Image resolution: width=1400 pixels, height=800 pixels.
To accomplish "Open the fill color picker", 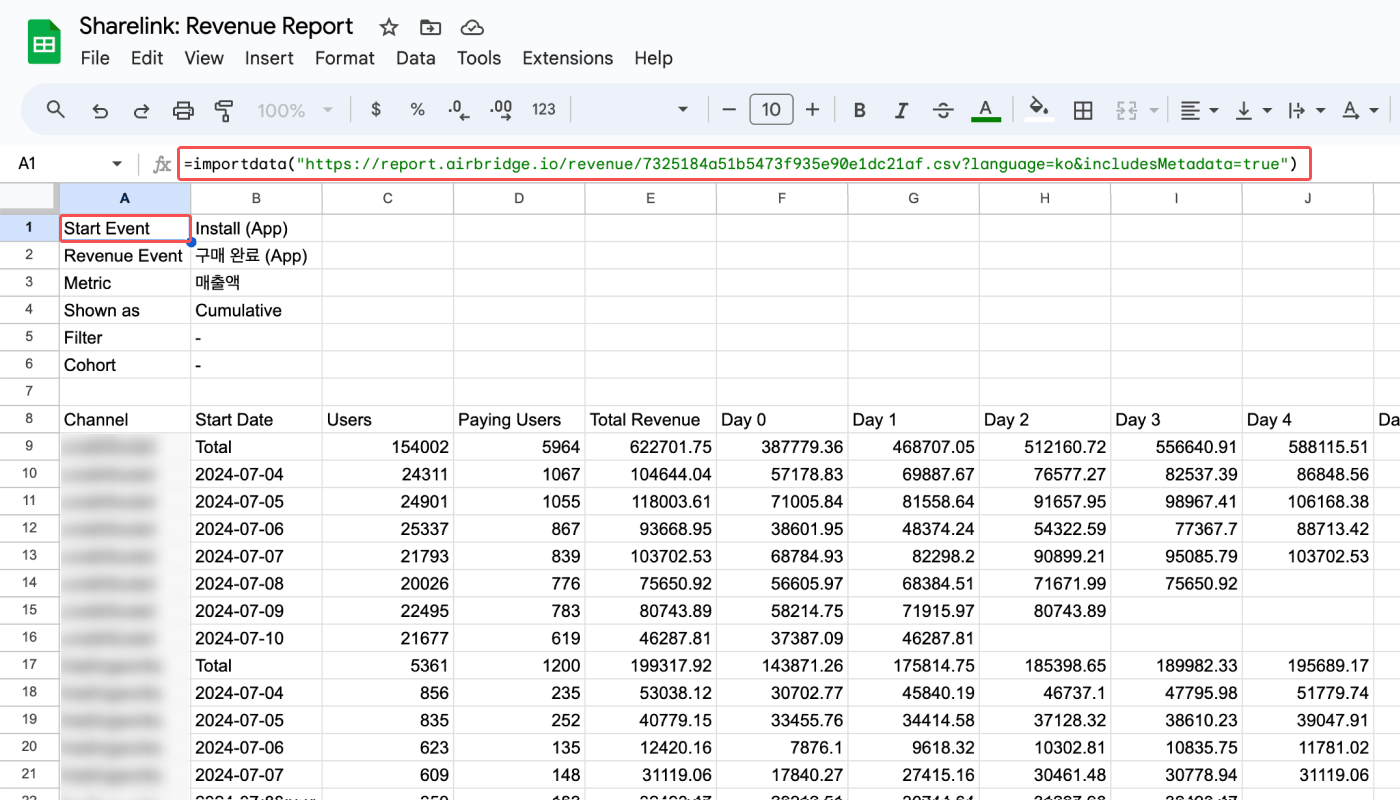I will [x=1040, y=110].
